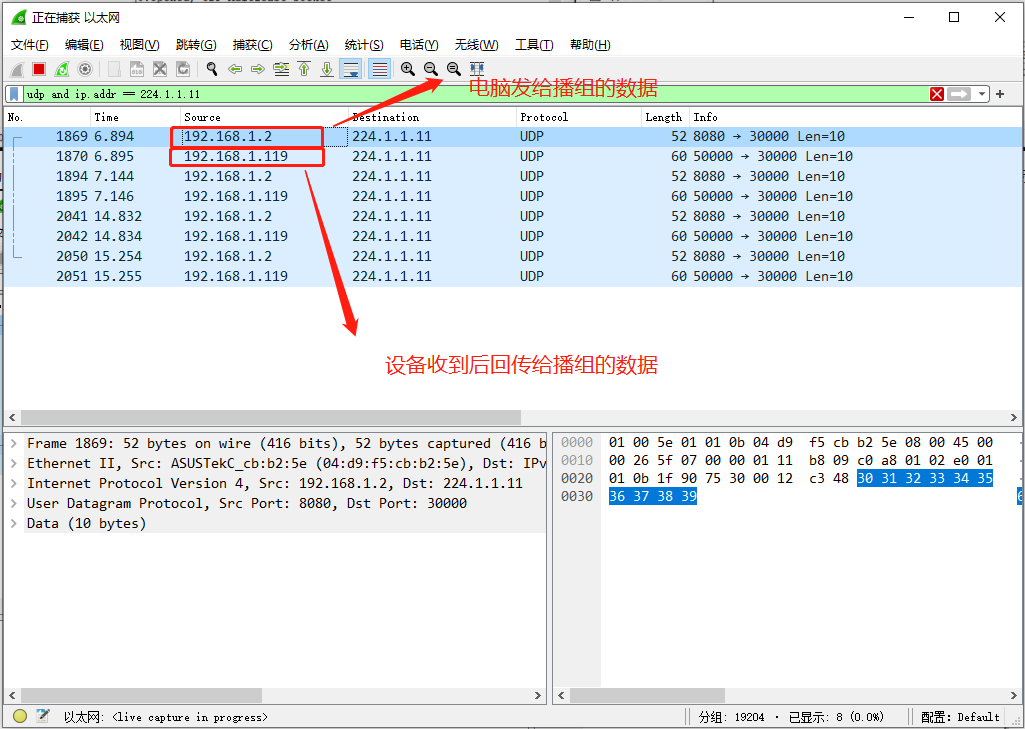This screenshot has width=1025, height=729.
Task: Clear the display filter with red X
Action: (x=937, y=94)
